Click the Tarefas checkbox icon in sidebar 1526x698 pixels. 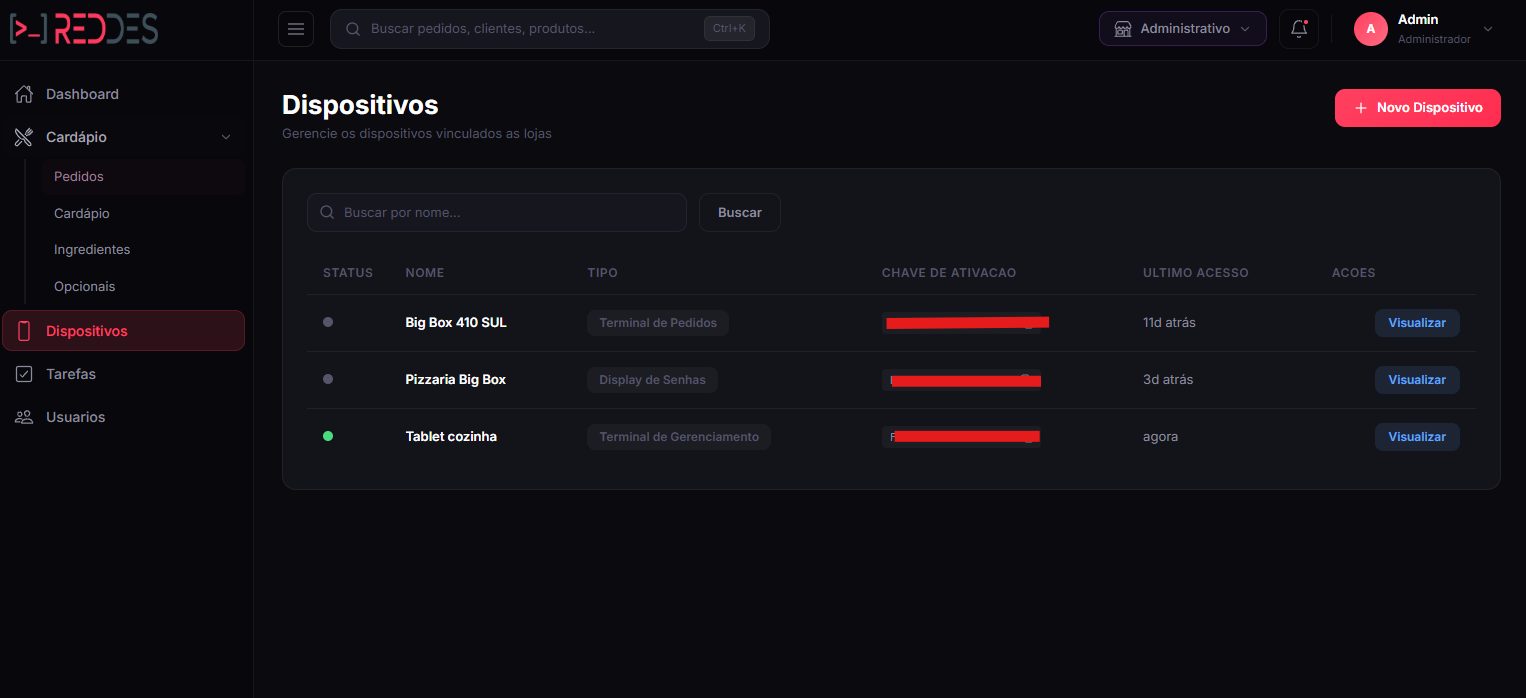coord(24,374)
